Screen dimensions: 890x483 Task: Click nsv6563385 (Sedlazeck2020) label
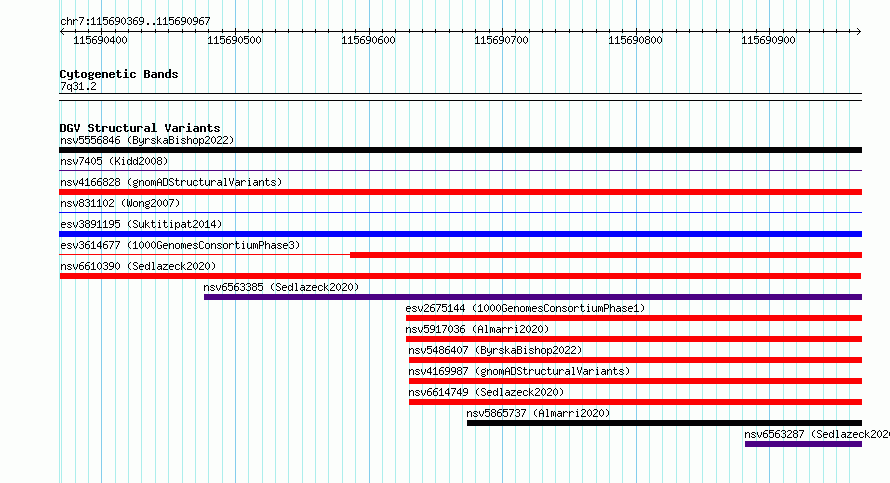tap(282, 287)
